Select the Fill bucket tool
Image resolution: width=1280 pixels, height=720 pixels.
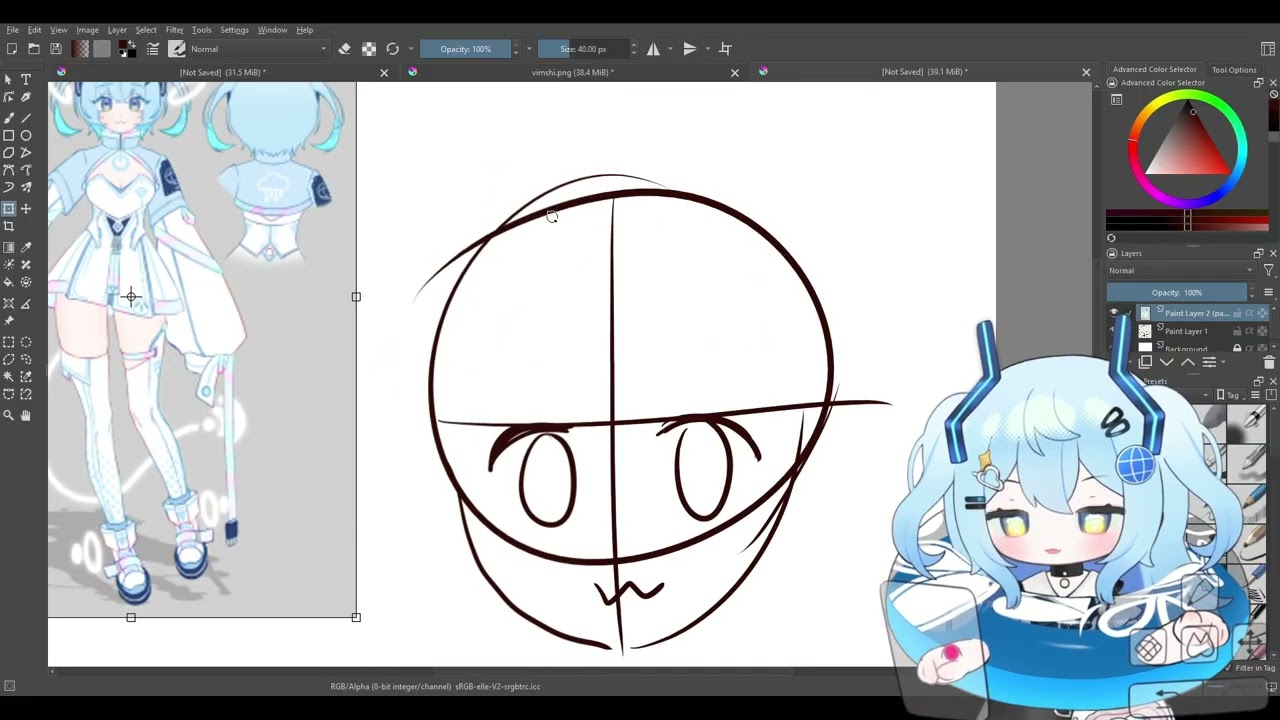(9, 283)
